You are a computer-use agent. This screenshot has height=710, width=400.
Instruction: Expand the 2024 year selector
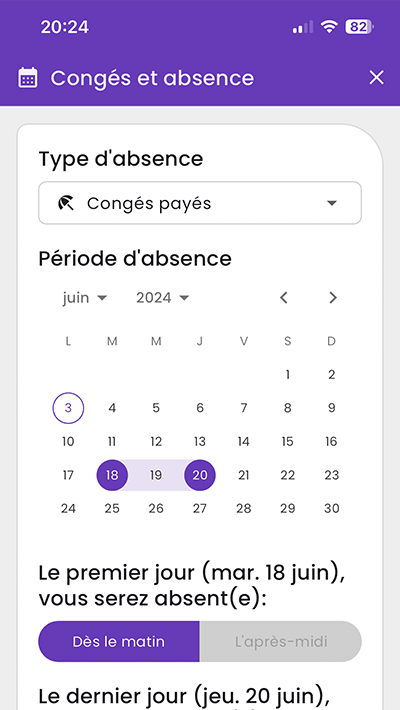(163, 297)
